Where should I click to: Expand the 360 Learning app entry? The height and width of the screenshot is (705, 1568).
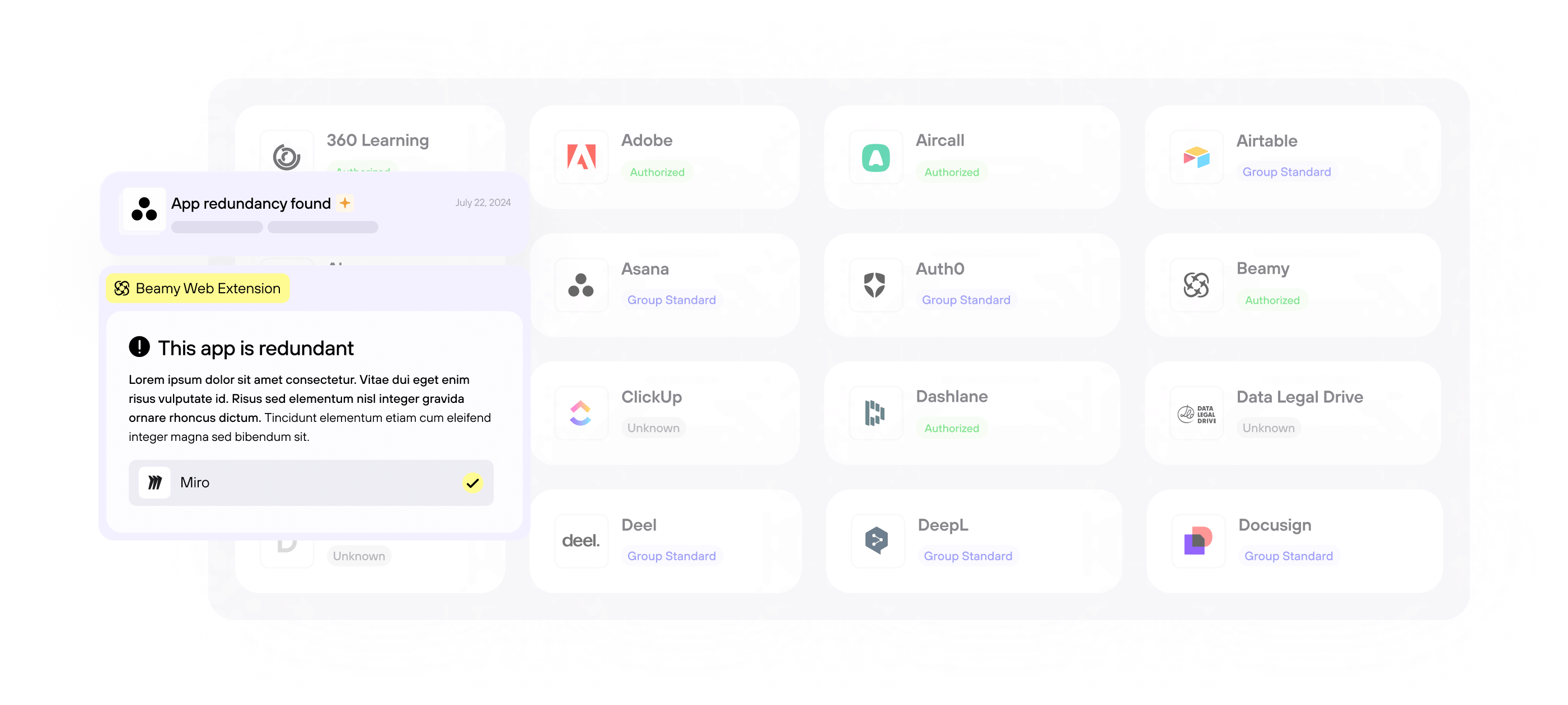click(x=371, y=155)
